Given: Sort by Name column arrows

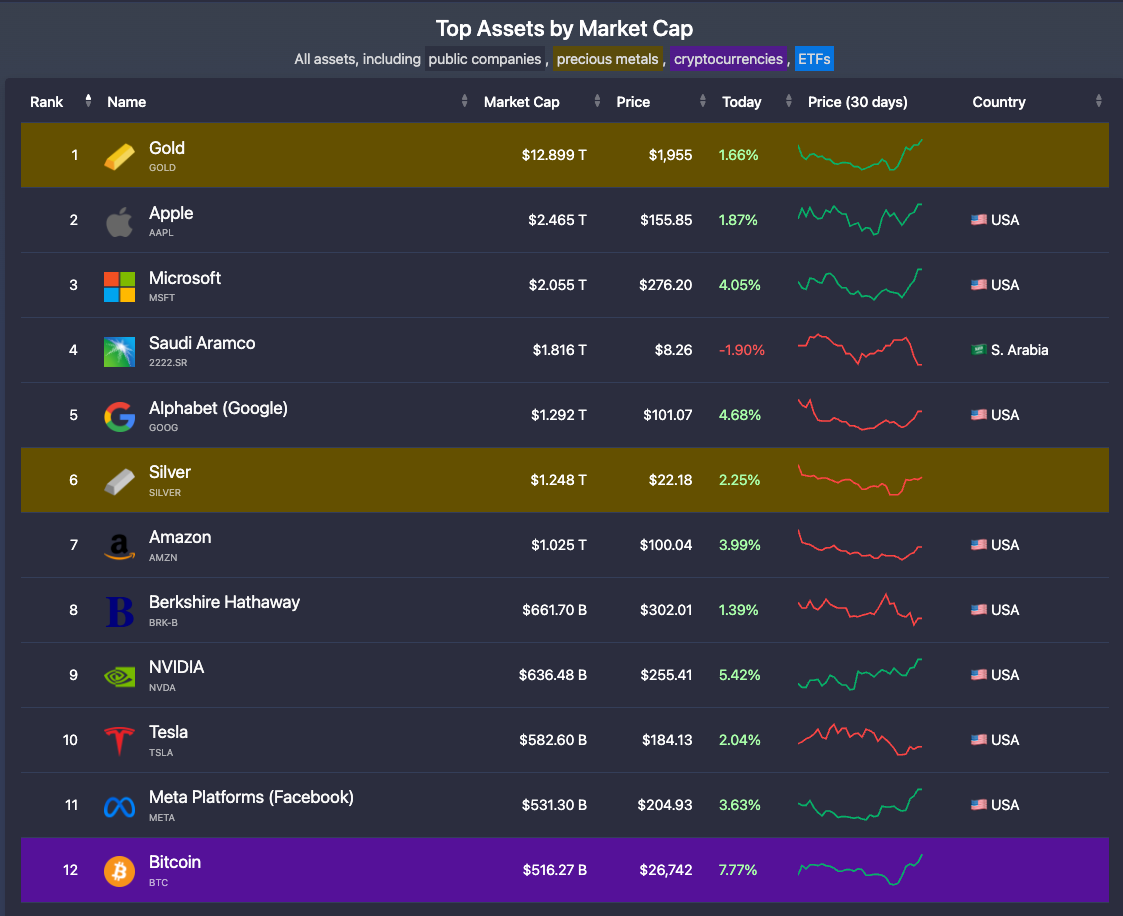Looking at the screenshot, I should point(464,101).
